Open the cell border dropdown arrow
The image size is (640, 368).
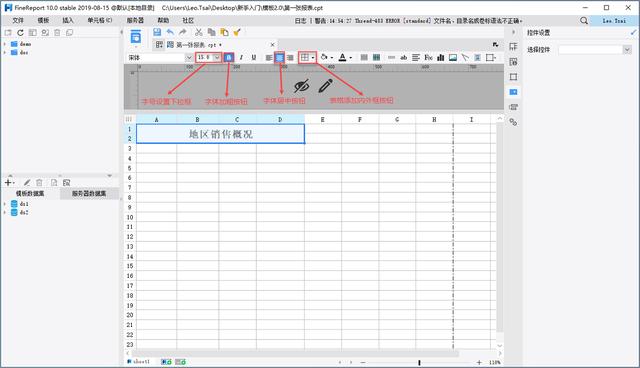coord(313,58)
